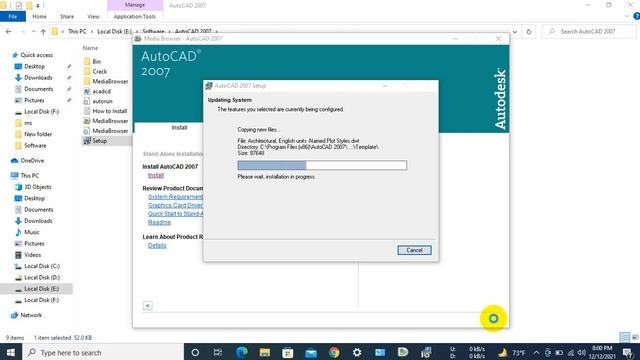Open the Details link under Learn About Product

coord(157,245)
